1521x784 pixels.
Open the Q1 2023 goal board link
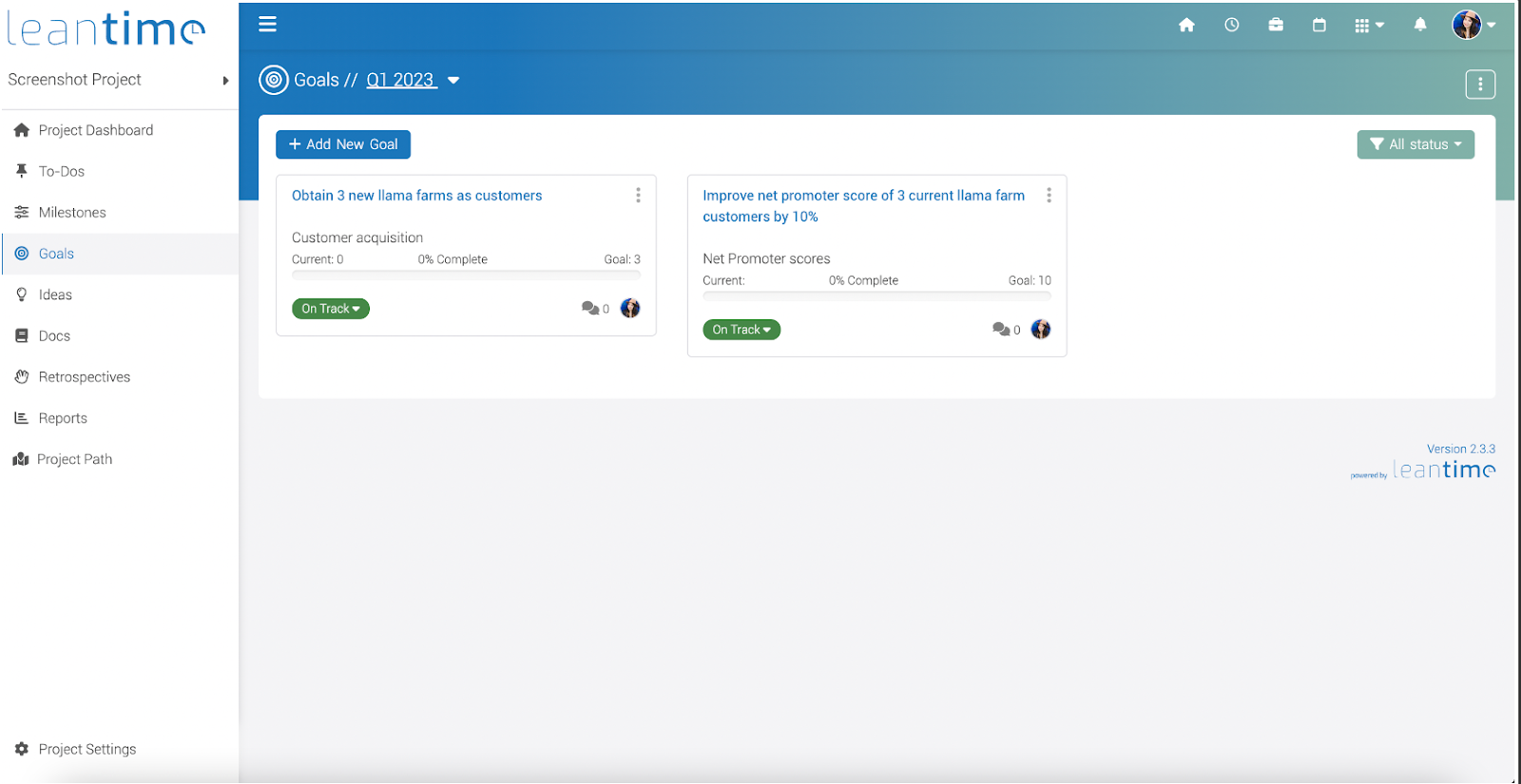click(x=401, y=80)
